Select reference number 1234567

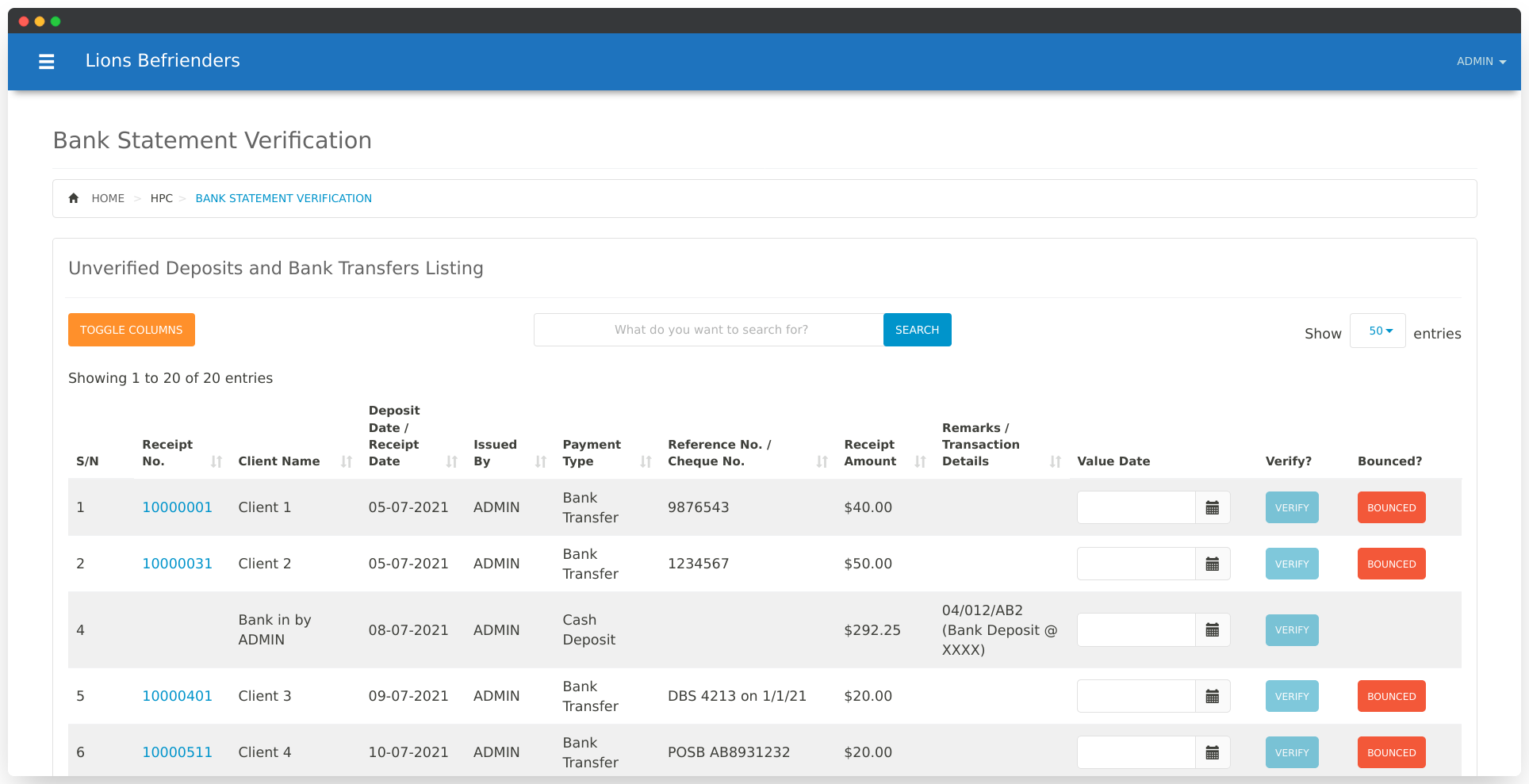tap(698, 564)
